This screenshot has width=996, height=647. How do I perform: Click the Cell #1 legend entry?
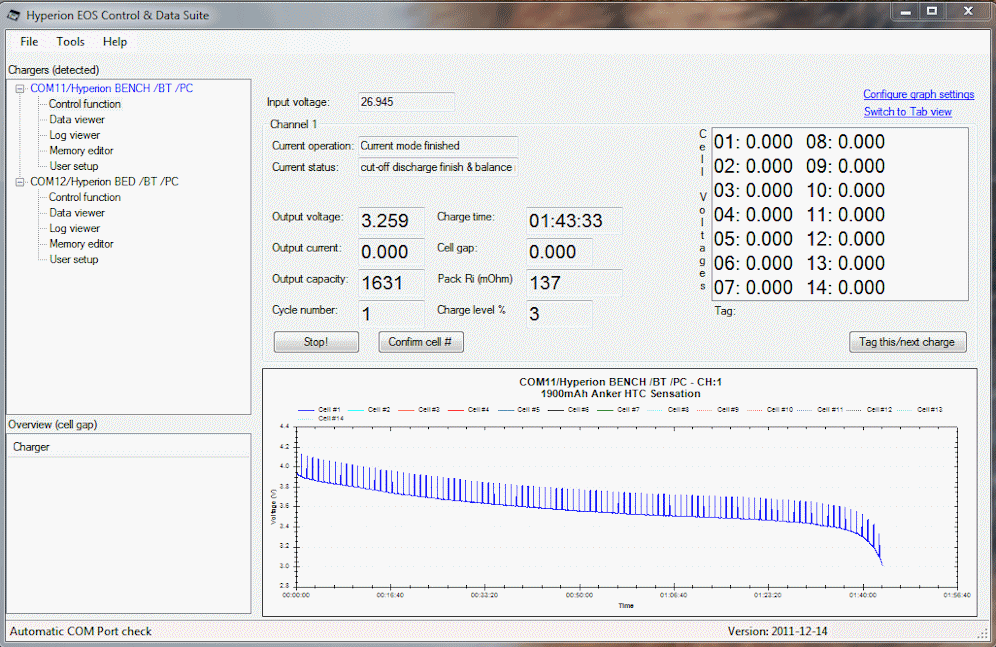(329, 409)
